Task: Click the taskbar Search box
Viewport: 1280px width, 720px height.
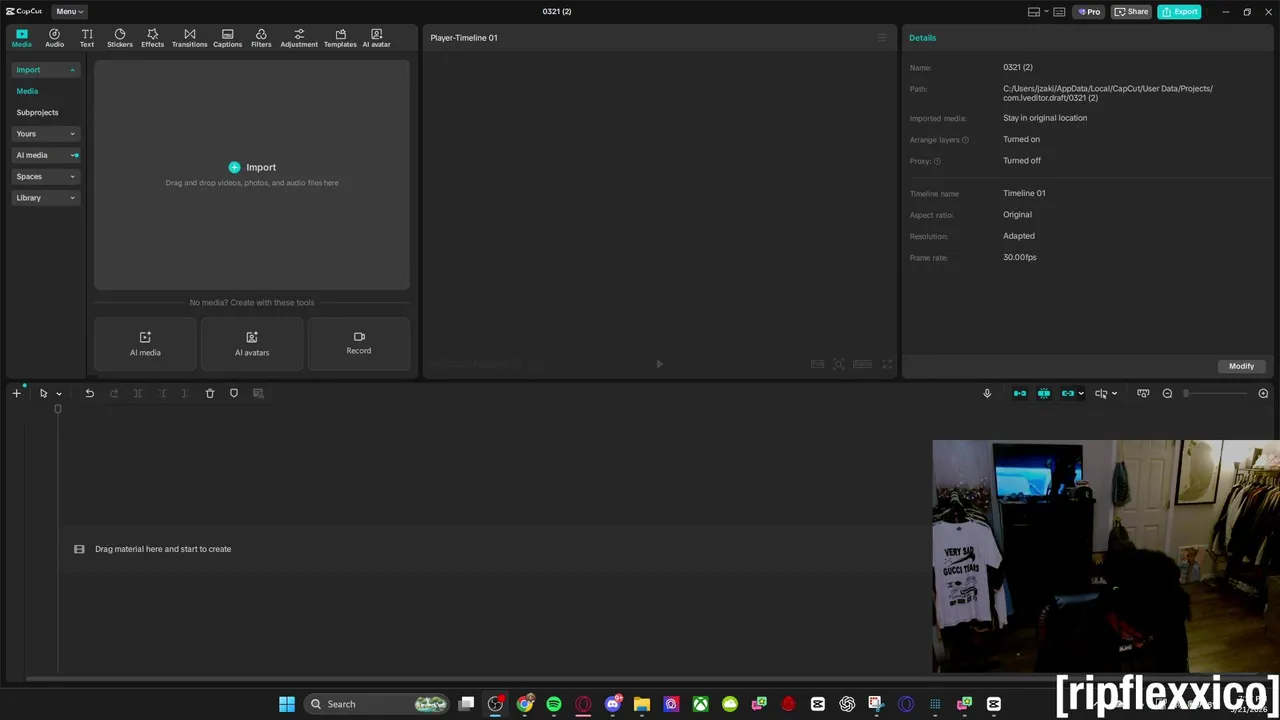Action: coord(376,704)
